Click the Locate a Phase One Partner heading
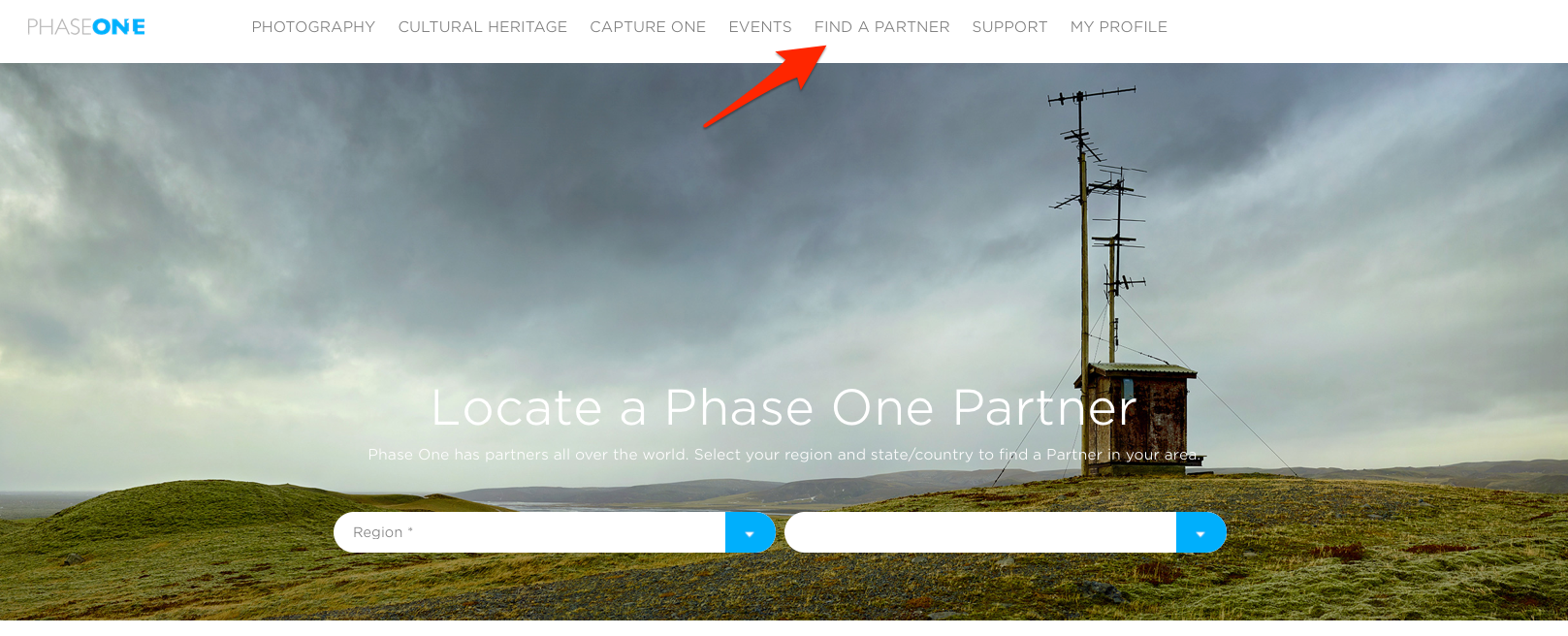This screenshot has width=1568, height=636. [784, 407]
